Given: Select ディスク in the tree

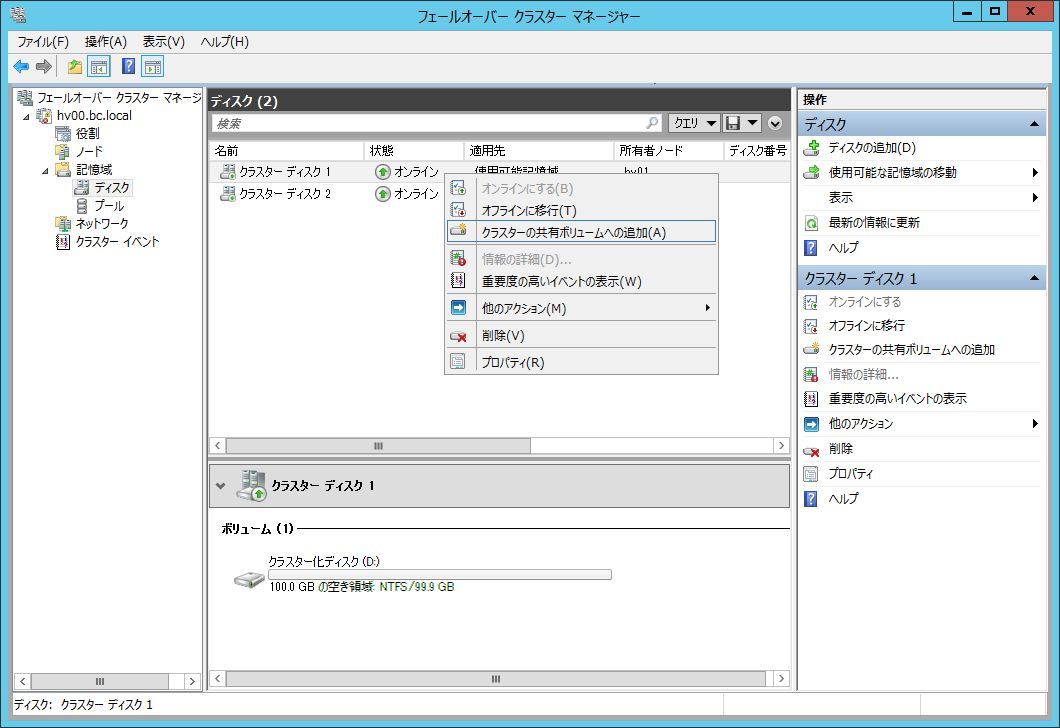Looking at the screenshot, I should tap(112, 188).
